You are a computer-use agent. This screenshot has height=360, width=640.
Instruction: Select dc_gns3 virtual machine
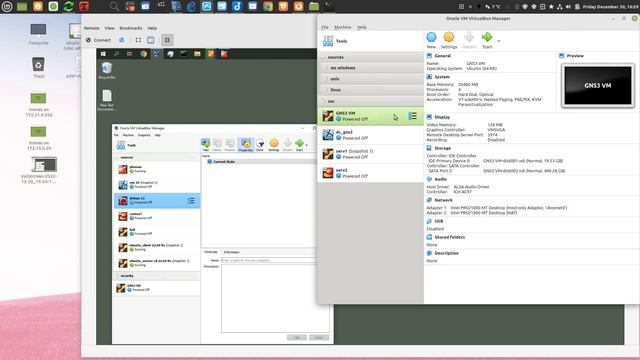point(370,135)
